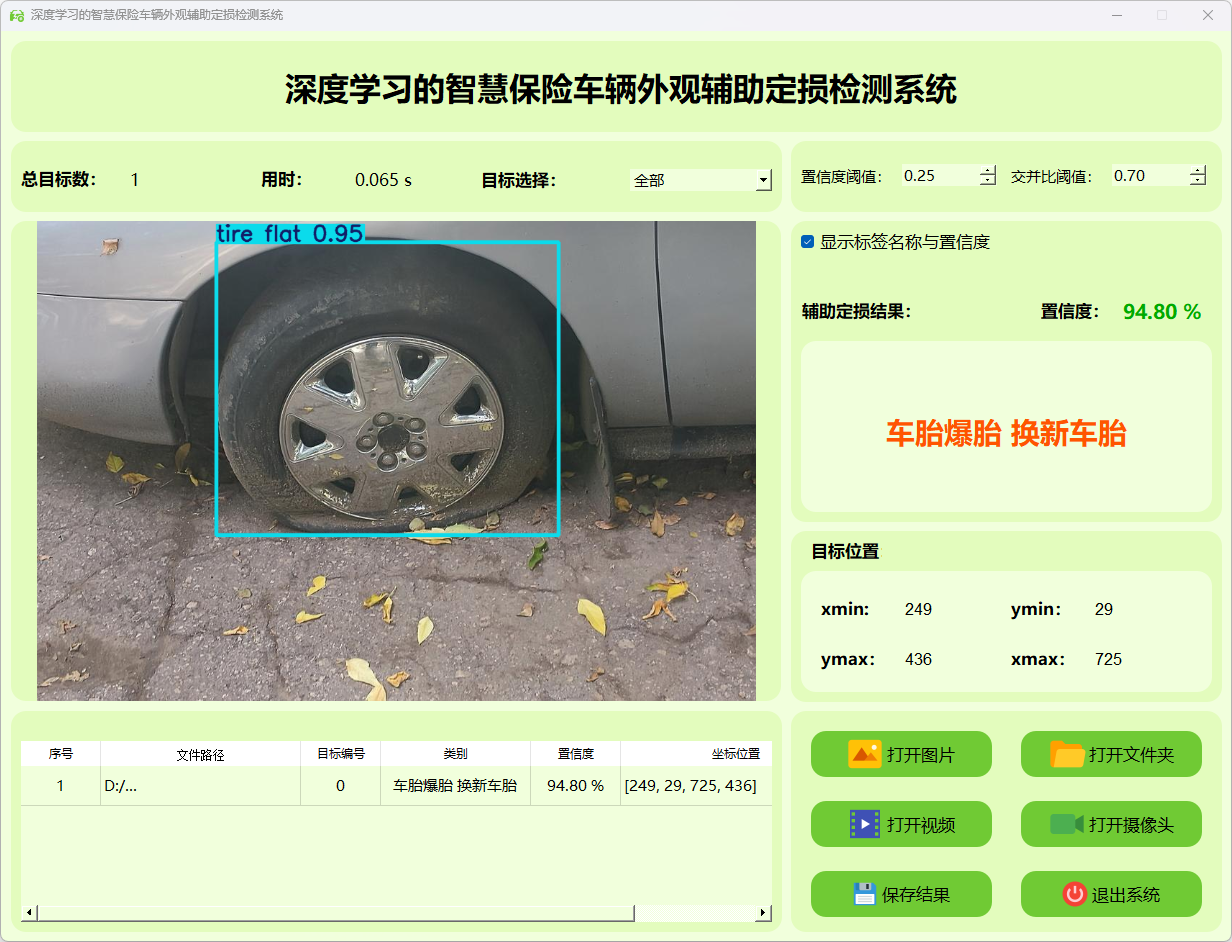1232x942 pixels.
Task: Click the 坐标位置 column header
Action: click(x=696, y=754)
